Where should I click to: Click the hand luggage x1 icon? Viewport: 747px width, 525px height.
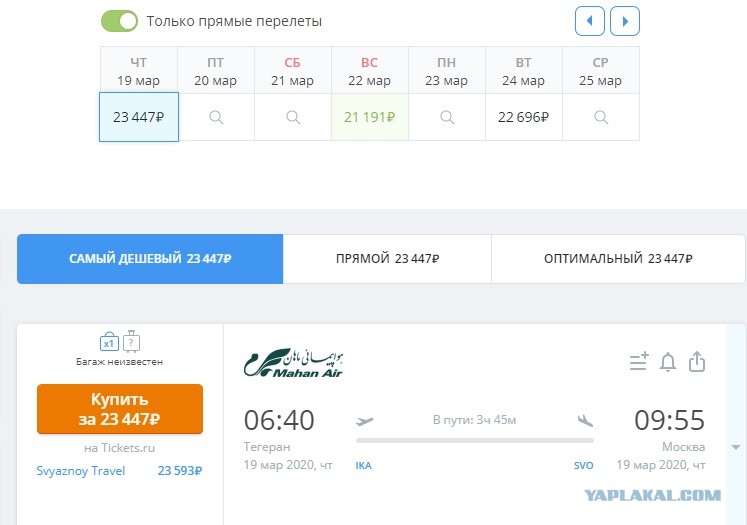pos(109,341)
